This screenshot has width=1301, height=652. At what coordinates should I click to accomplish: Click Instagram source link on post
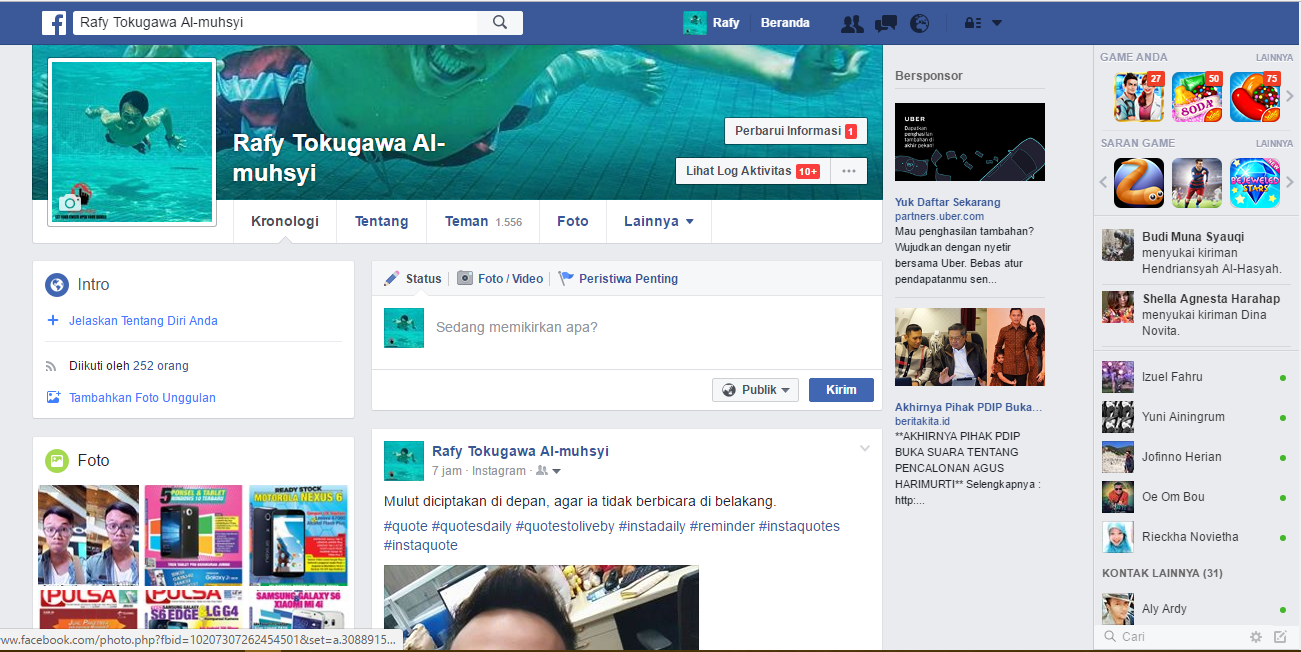499,471
